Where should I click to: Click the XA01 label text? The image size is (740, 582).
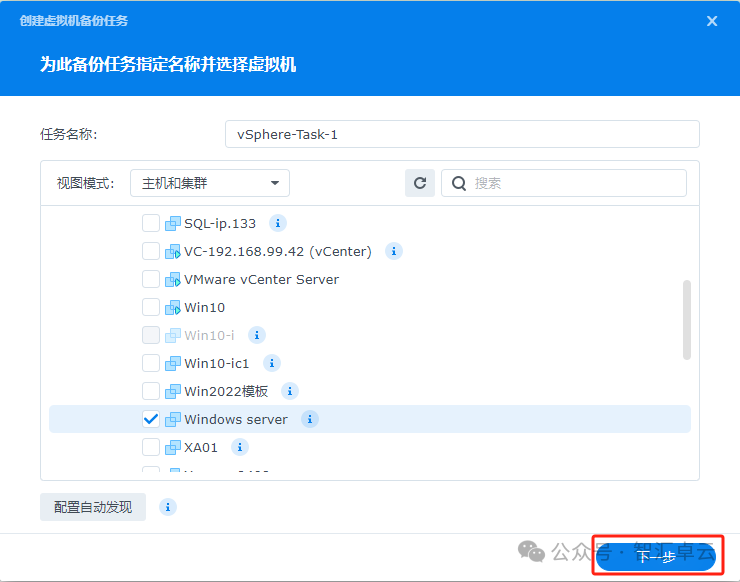point(201,447)
